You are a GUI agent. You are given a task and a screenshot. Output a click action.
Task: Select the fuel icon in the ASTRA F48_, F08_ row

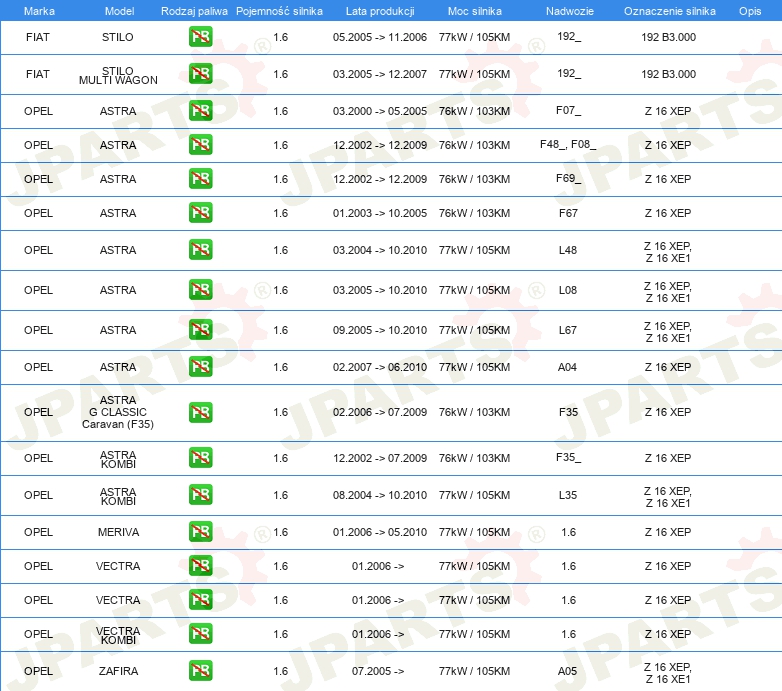coord(200,145)
